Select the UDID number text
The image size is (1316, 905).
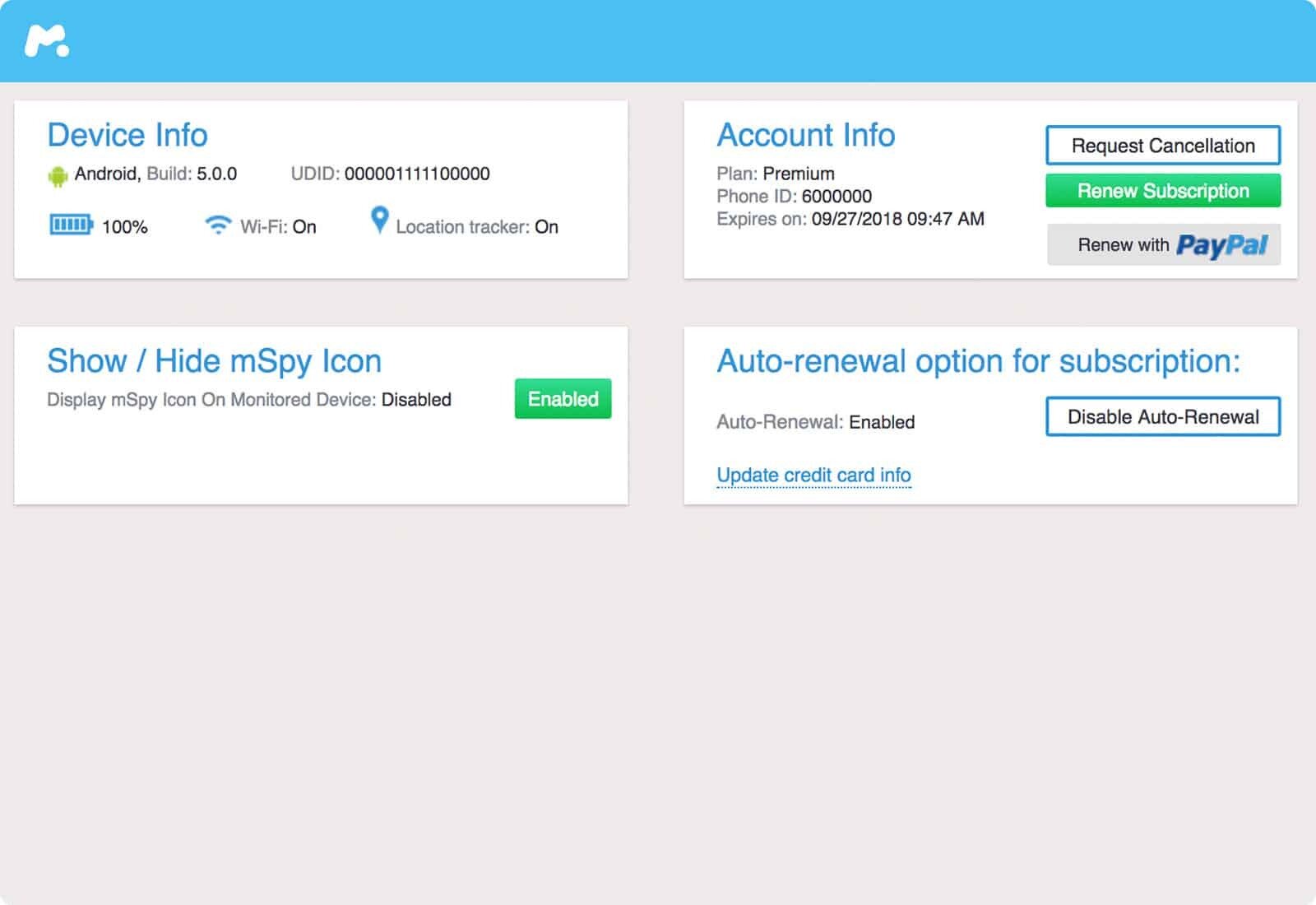[x=416, y=174]
